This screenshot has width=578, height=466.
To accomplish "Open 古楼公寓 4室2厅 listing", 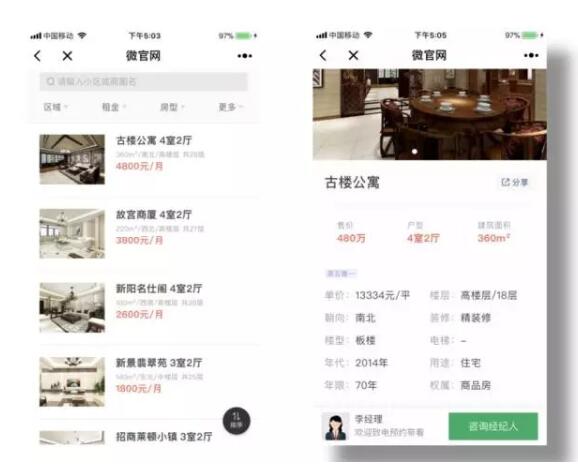I will point(147,159).
